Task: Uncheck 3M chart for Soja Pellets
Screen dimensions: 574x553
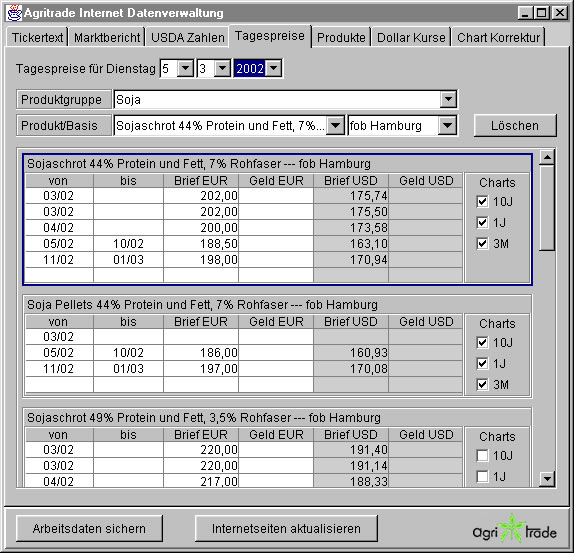Action: point(482,385)
